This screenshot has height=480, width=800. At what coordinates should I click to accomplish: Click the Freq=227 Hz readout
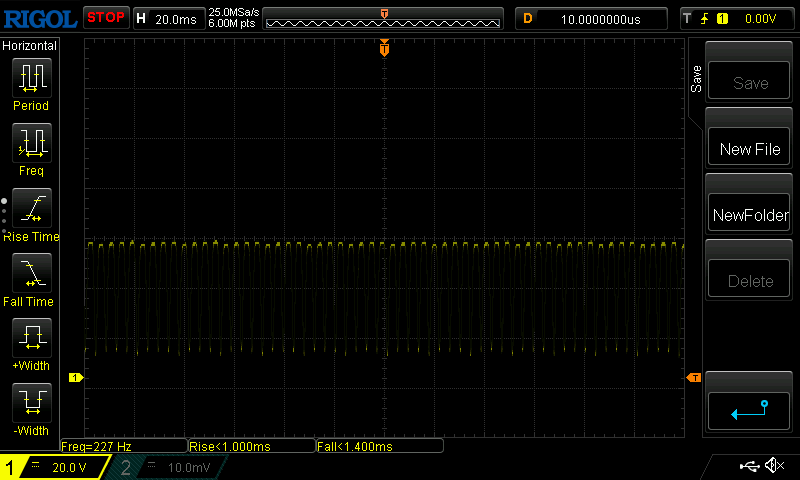[123, 446]
